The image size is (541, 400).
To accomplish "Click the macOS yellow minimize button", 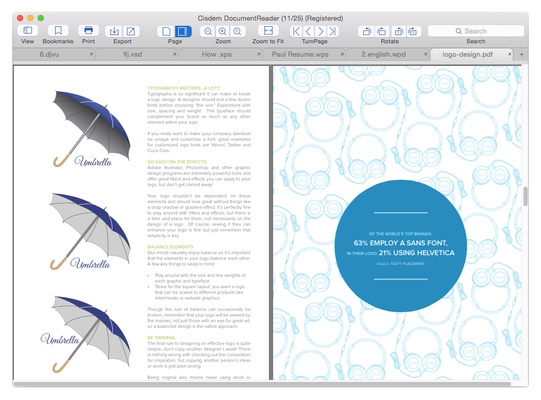I will [x=30, y=18].
